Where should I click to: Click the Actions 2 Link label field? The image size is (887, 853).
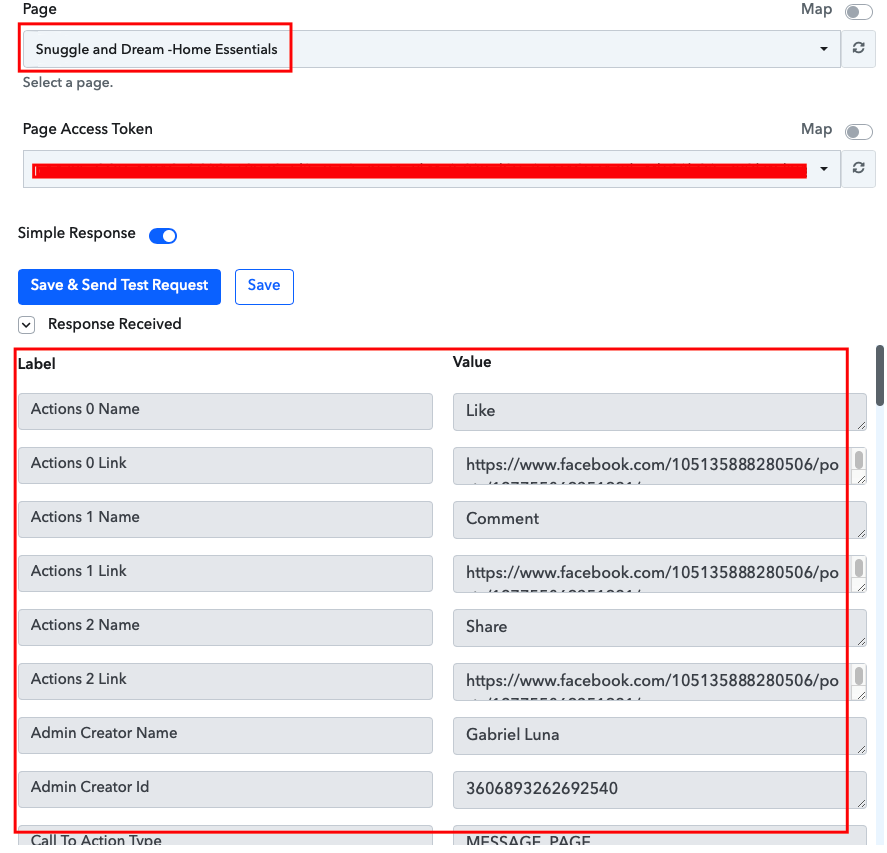pyautogui.click(x=225, y=682)
